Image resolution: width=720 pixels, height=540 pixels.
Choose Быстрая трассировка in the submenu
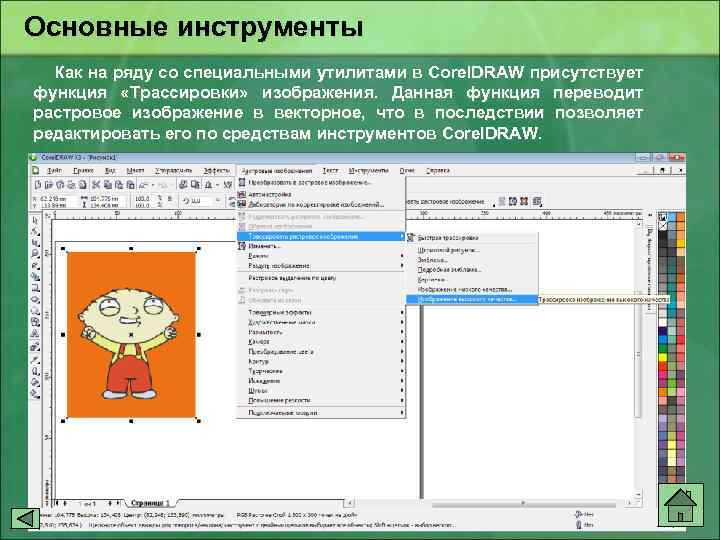(x=472, y=238)
